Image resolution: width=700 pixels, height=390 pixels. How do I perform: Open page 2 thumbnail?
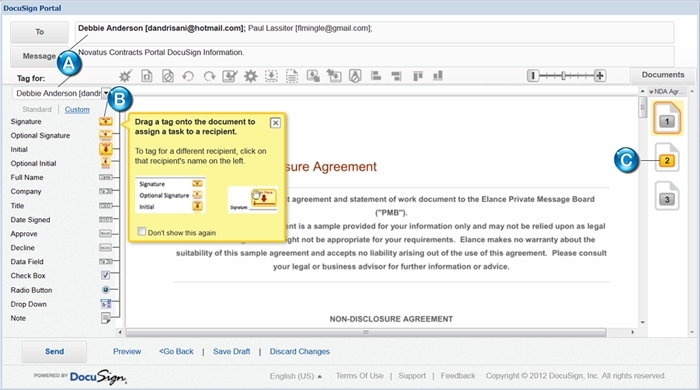pos(667,158)
